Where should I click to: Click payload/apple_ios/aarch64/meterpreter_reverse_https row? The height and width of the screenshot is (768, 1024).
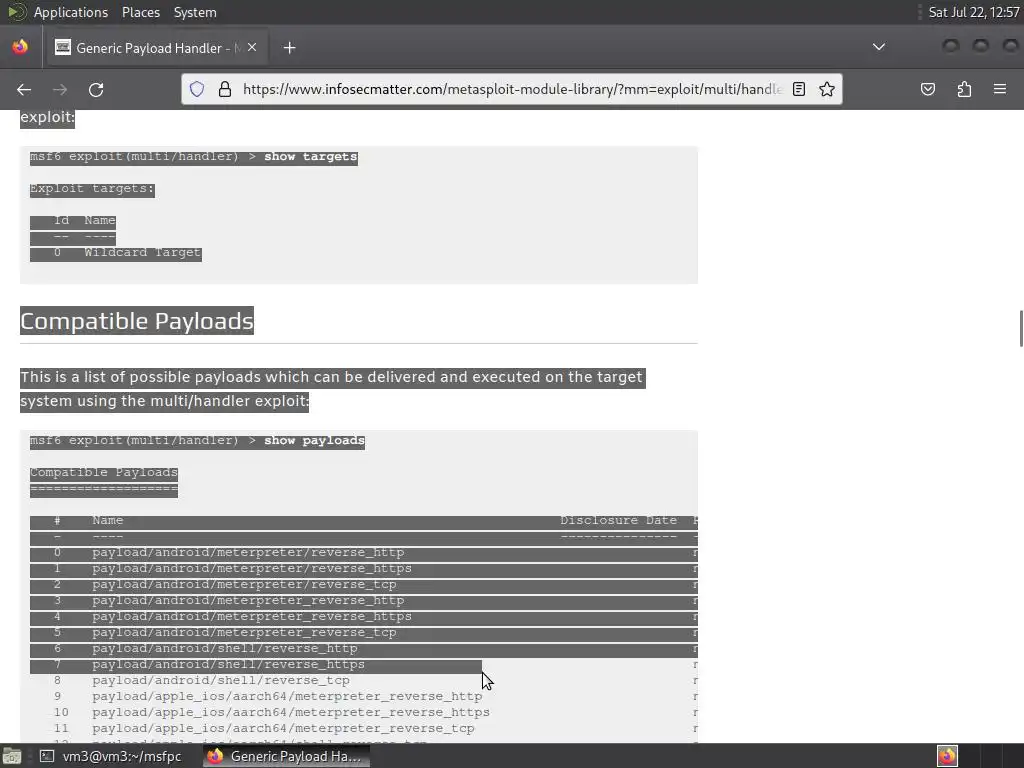coord(364,712)
